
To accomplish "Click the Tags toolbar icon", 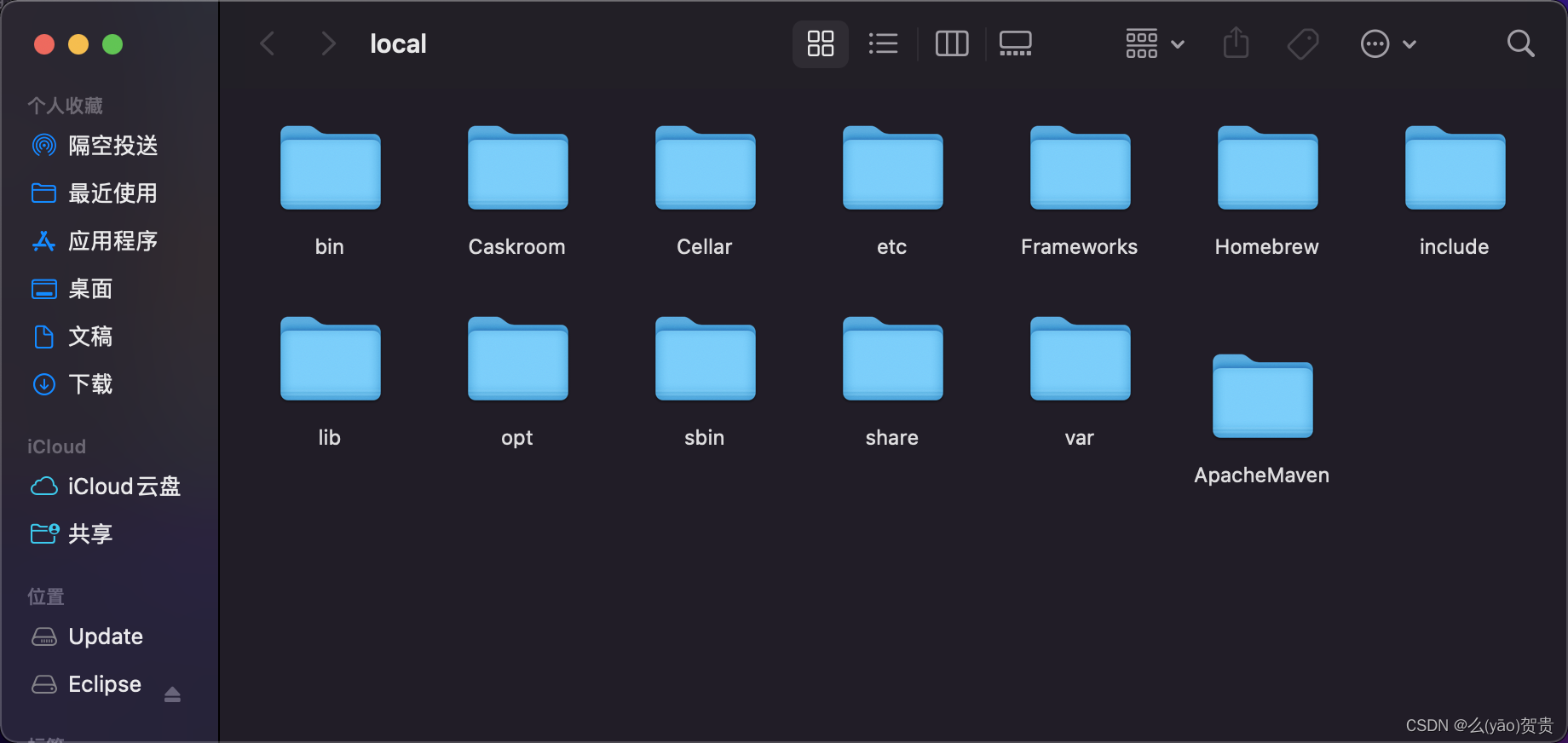I will point(1302,43).
